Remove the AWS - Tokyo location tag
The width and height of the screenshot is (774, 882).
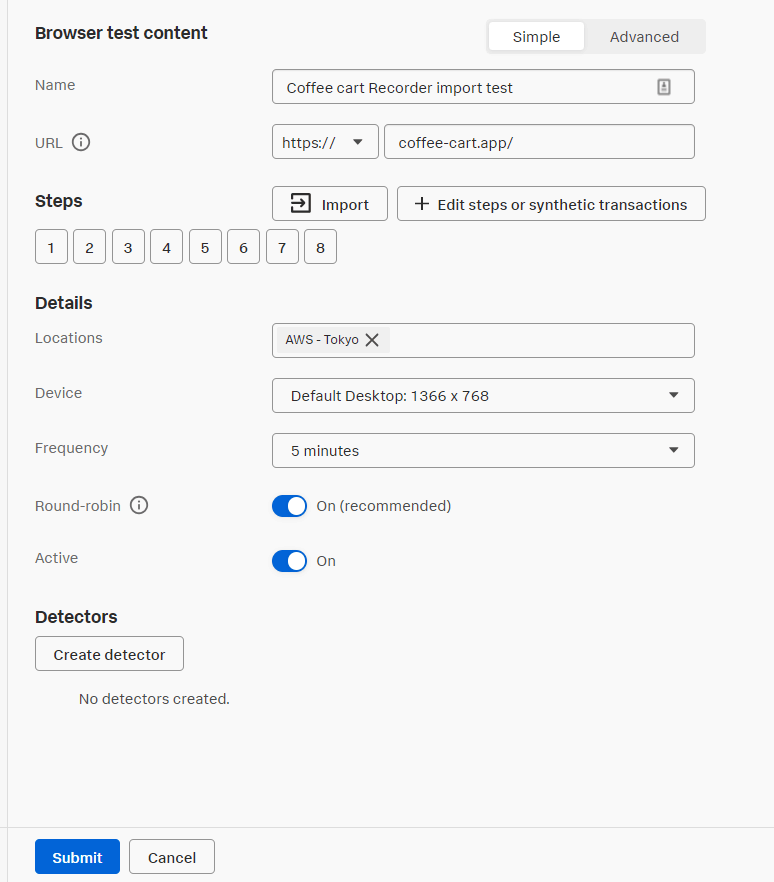point(372,340)
